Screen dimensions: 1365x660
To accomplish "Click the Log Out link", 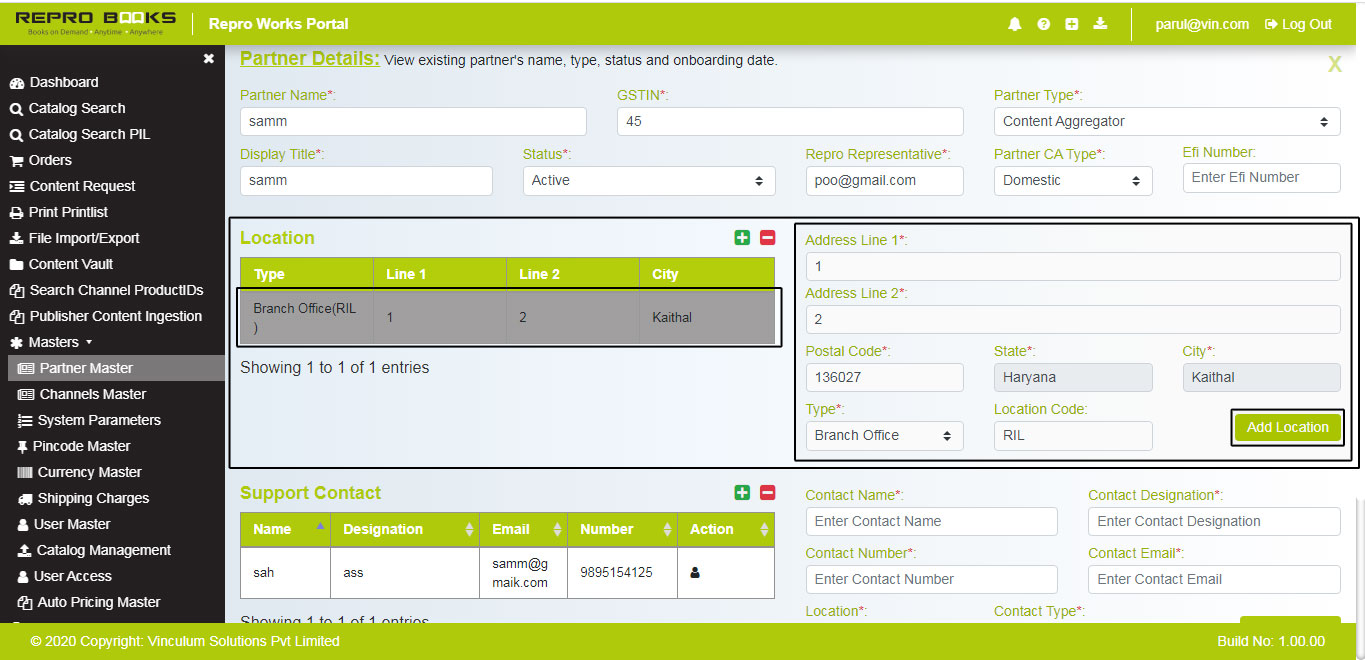I will (x=1298, y=24).
